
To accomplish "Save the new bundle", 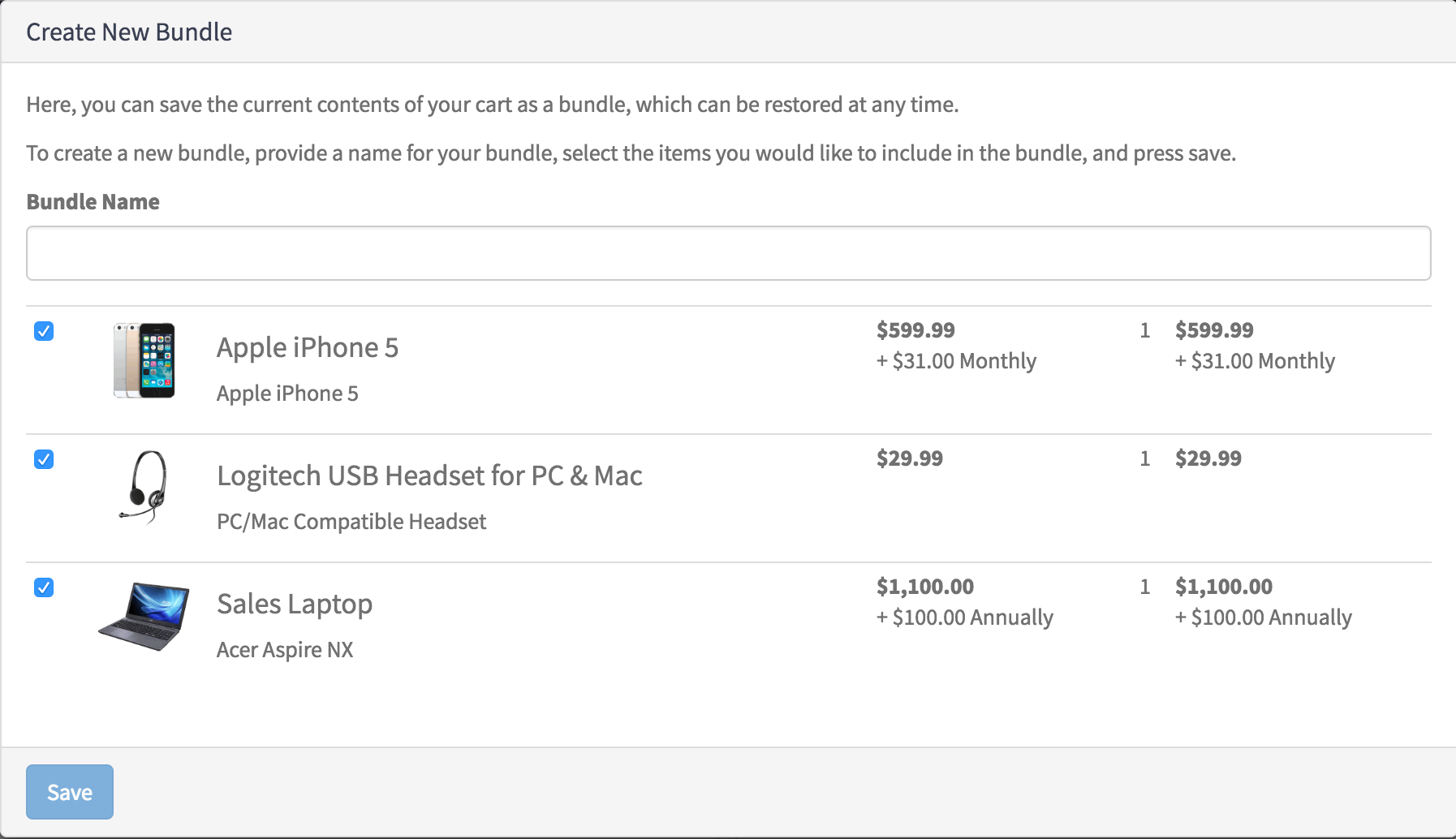I will coord(70,792).
